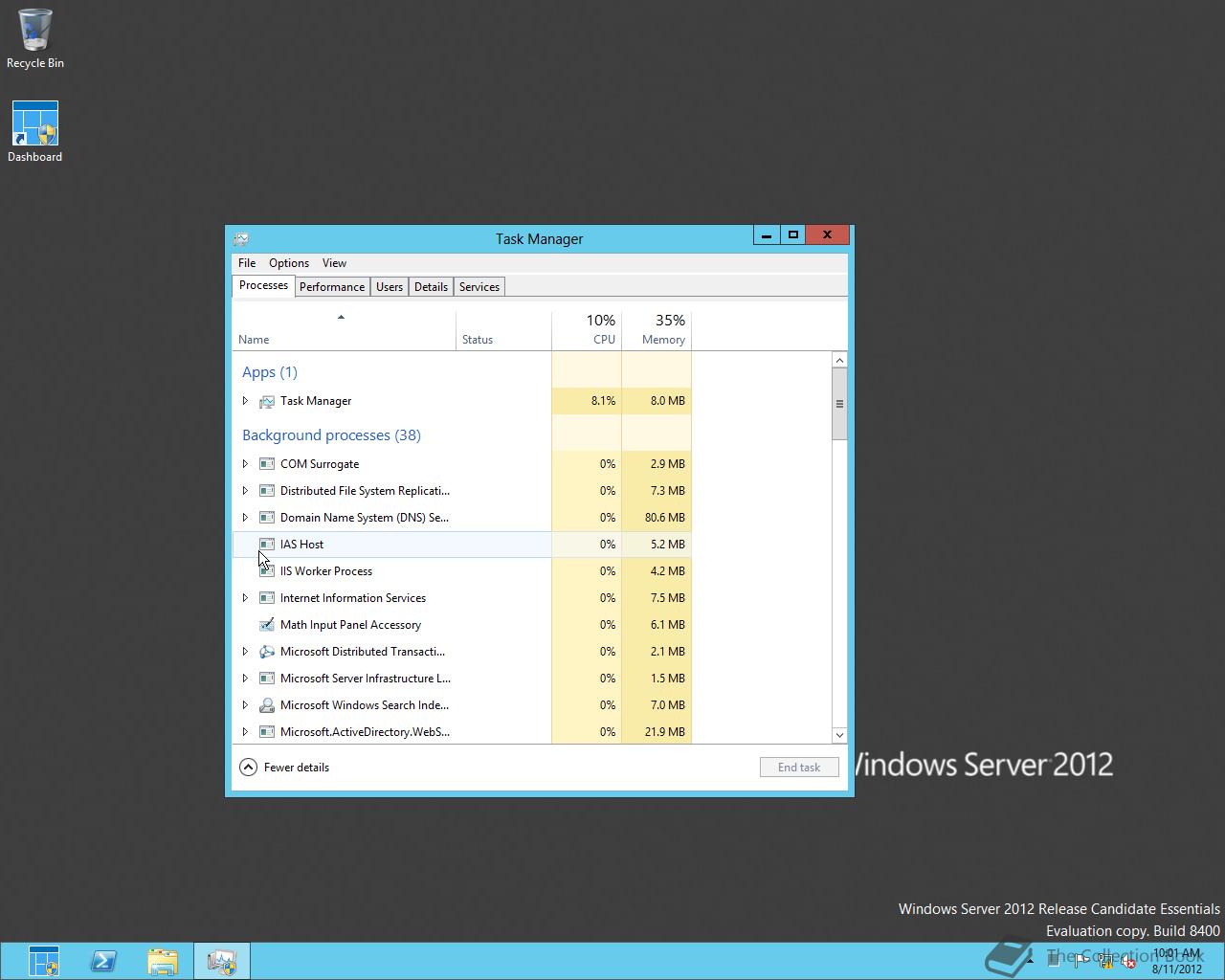Sort by the CPU column header

(587, 330)
